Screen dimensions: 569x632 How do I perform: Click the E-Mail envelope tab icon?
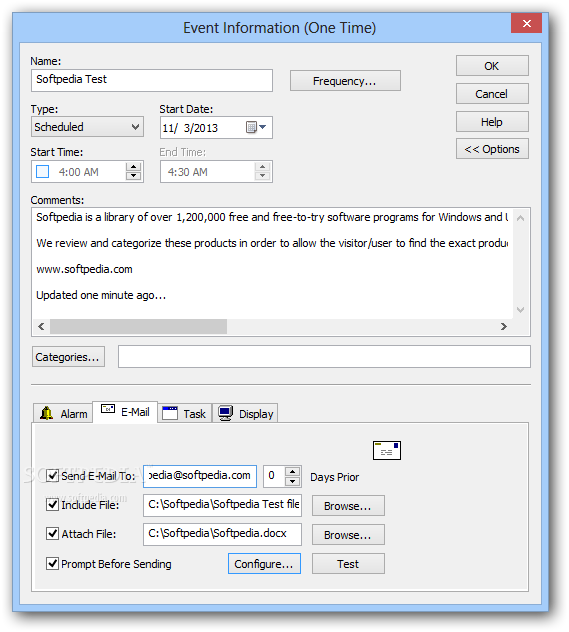[x=108, y=409]
